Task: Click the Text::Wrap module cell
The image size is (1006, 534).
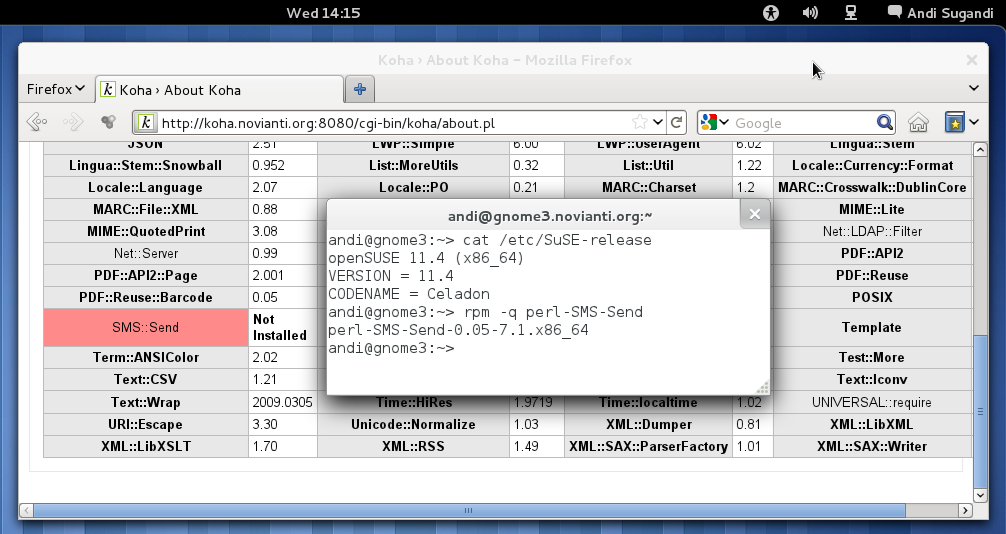Action: click(146, 402)
